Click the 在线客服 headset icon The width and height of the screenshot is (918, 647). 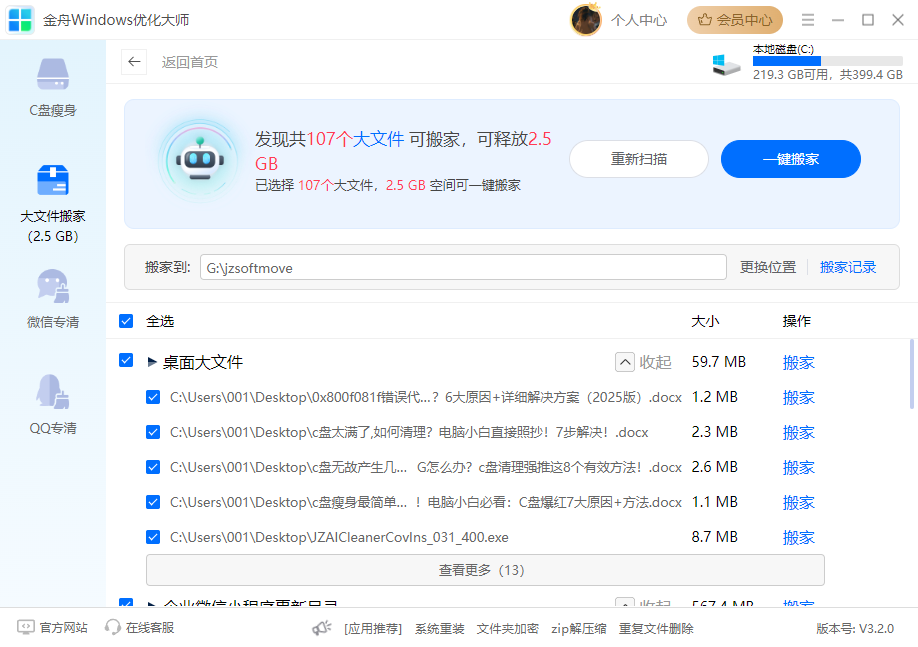112,628
